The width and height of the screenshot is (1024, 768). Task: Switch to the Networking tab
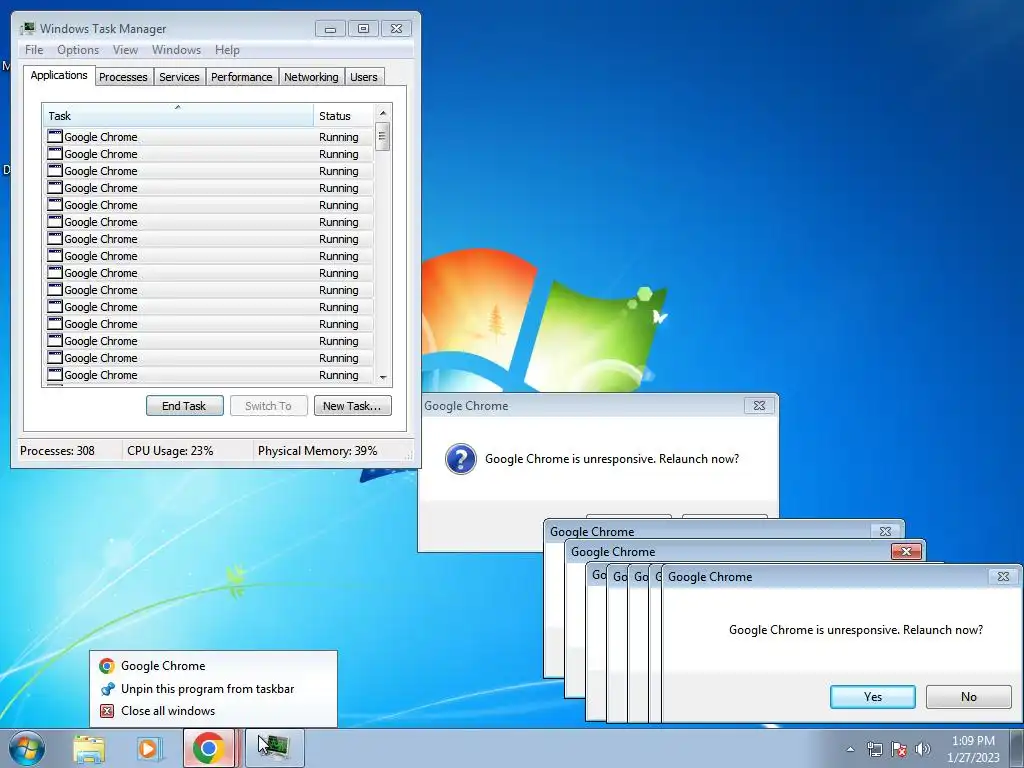[312, 77]
